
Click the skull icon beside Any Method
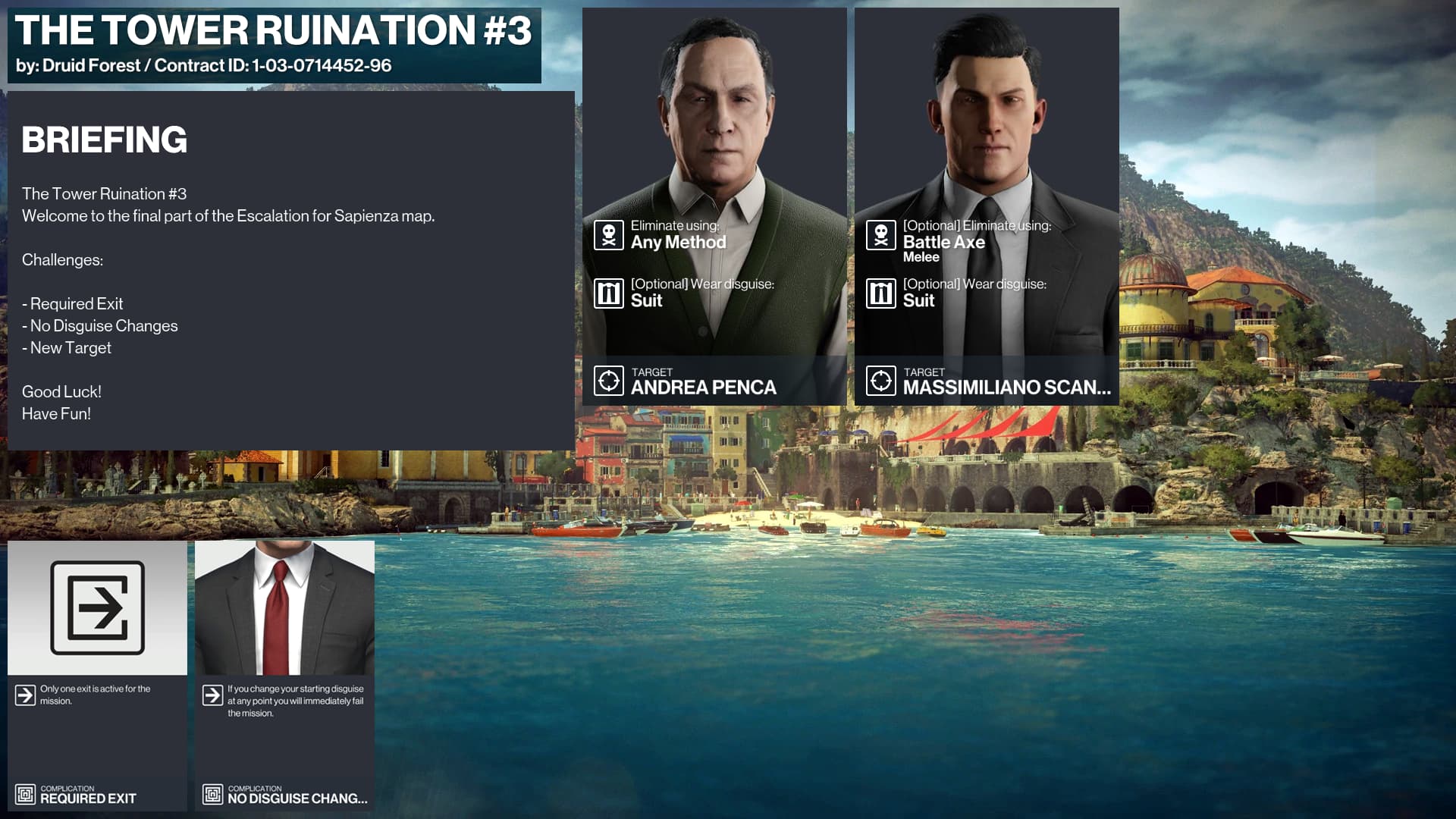point(608,235)
